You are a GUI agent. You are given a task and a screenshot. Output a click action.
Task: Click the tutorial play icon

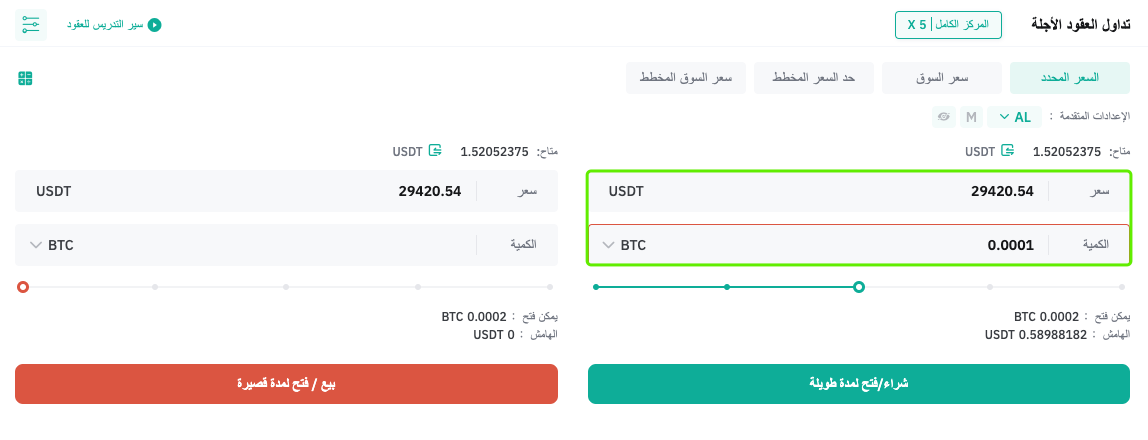click(154, 25)
